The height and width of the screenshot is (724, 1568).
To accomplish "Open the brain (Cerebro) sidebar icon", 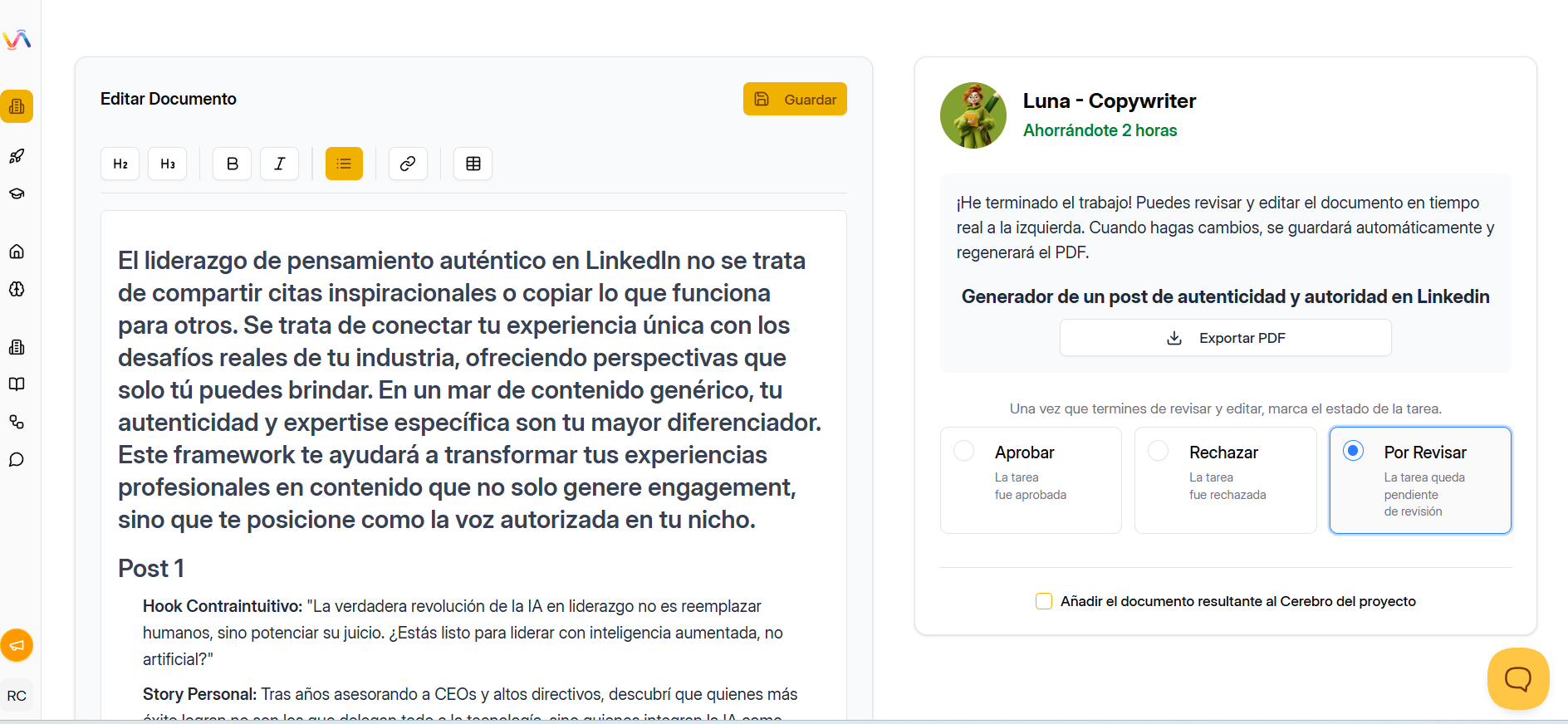I will pyautogui.click(x=17, y=289).
